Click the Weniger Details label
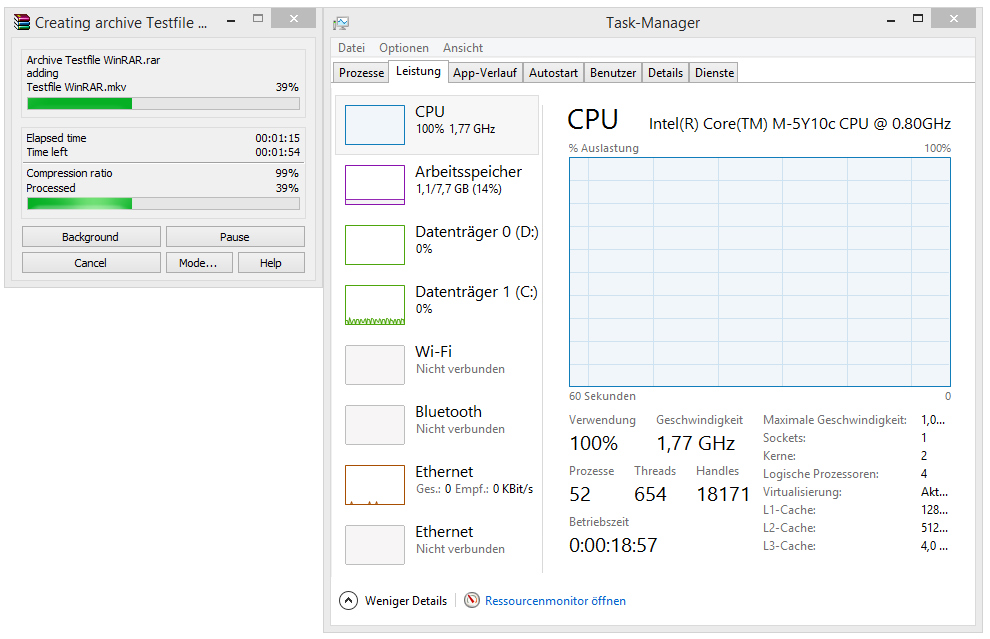The height and width of the screenshot is (639, 990). coord(405,600)
